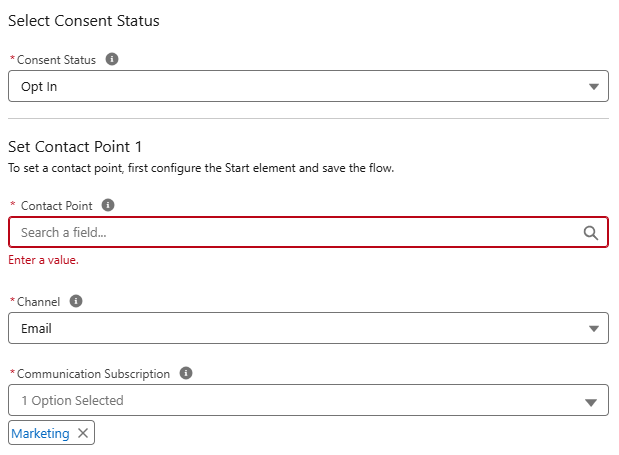Click the Start element helper text

point(200,168)
